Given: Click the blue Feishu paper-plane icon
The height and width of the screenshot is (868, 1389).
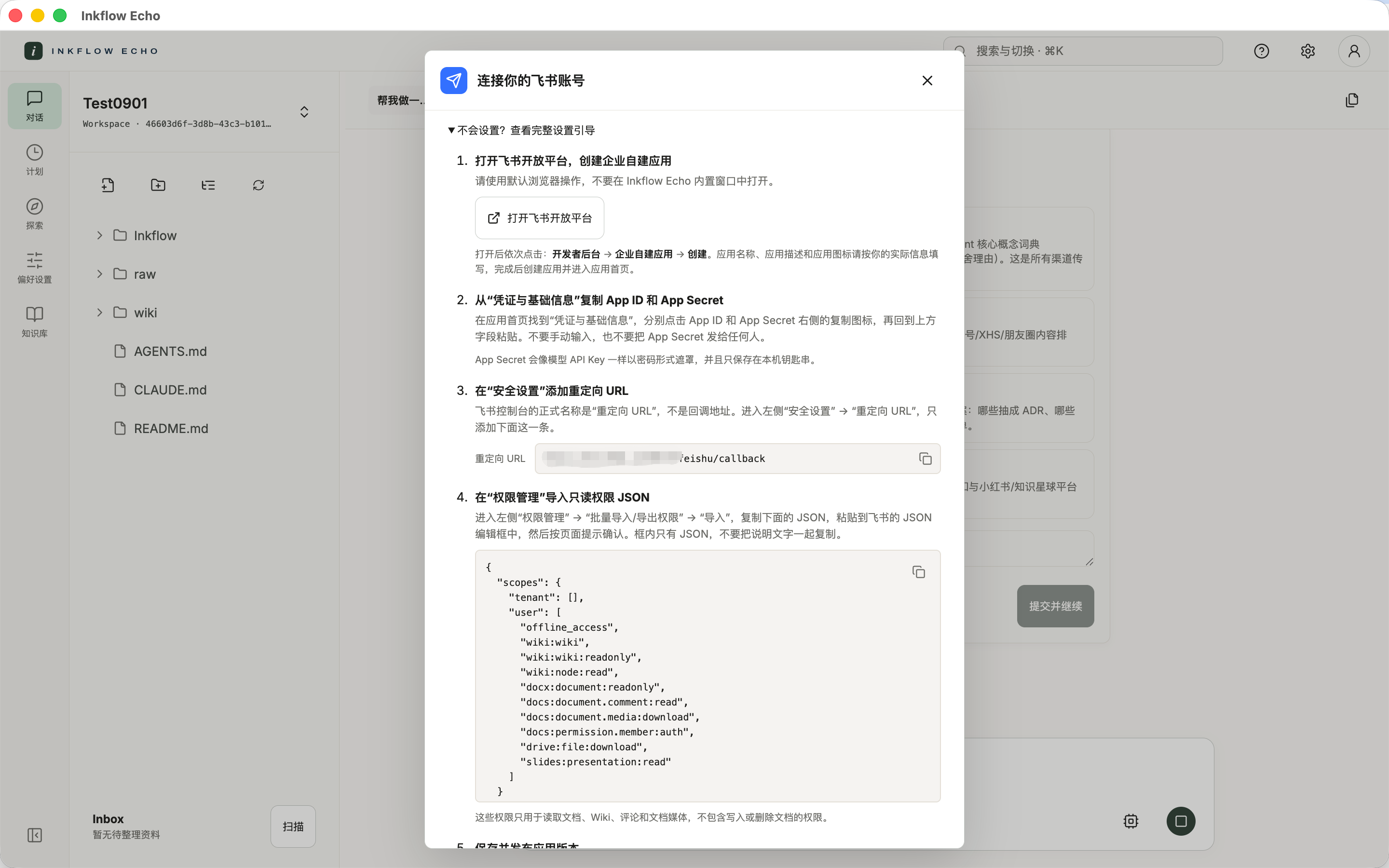Looking at the screenshot, I should point(453,81).
